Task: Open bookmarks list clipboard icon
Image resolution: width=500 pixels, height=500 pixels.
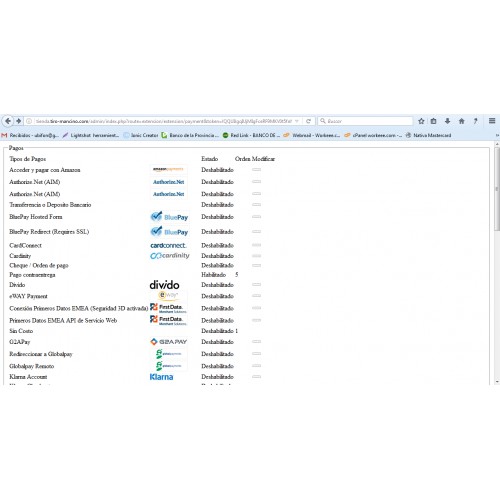Action: (433, 121)
